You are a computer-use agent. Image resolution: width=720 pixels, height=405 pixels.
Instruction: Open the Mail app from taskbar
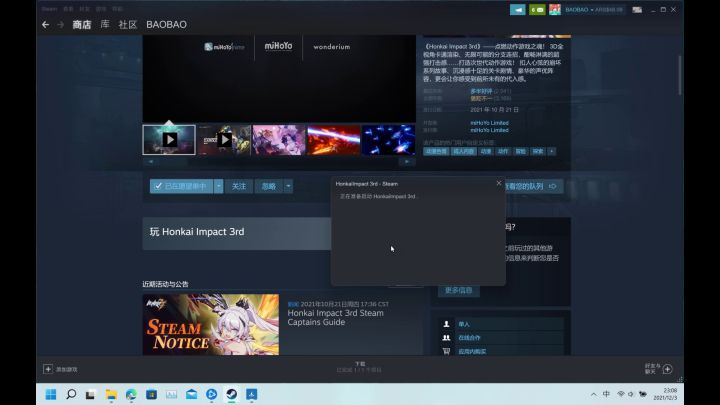pos(191,394)
